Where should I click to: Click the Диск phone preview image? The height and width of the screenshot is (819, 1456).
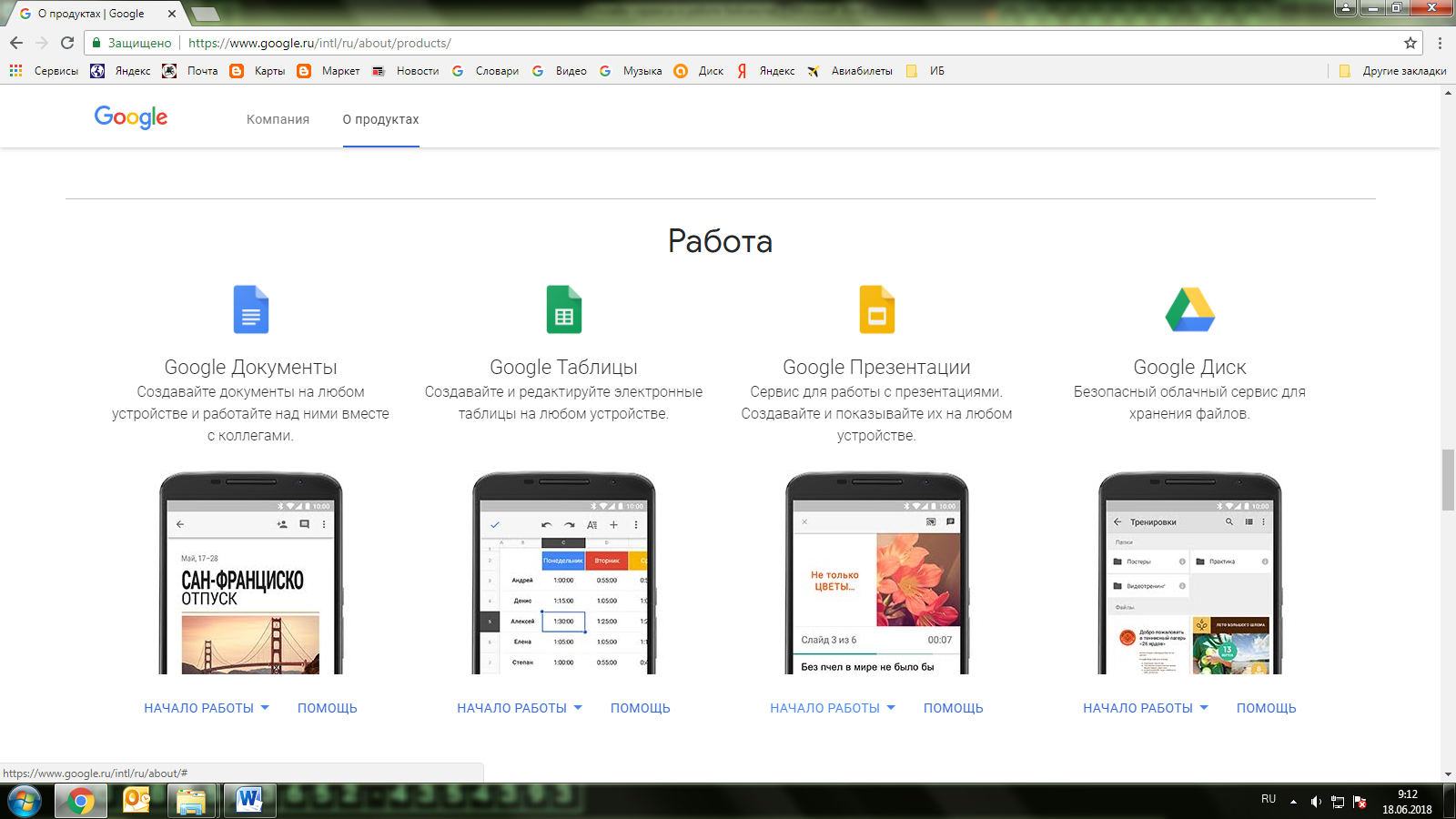click(1190, 573)
